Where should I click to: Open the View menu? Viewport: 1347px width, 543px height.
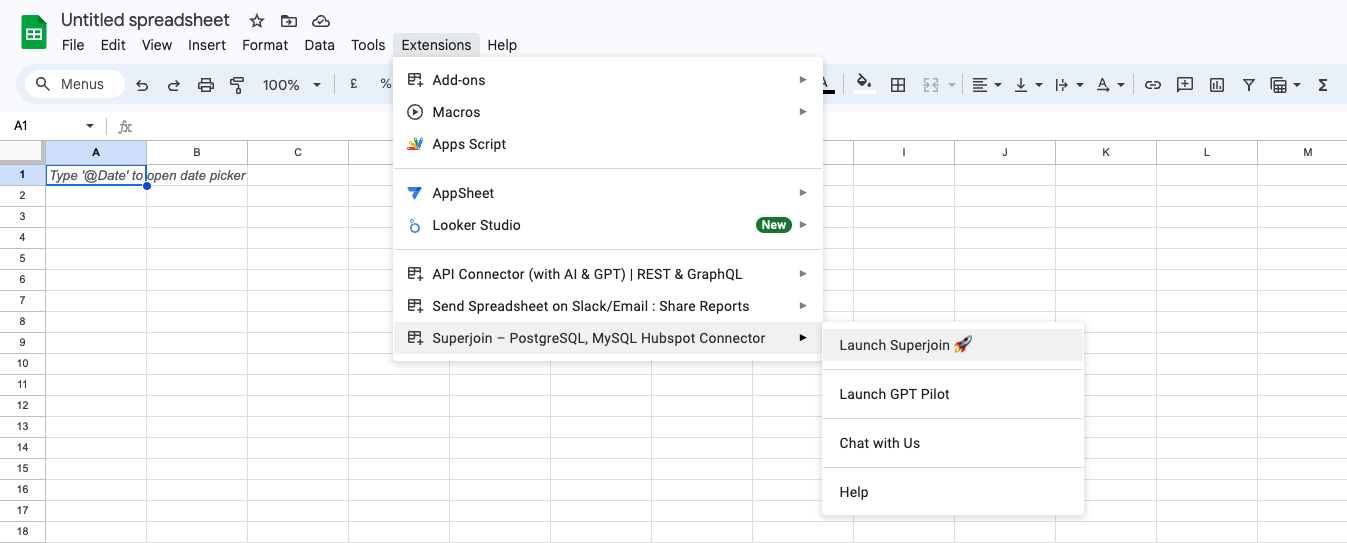157,45
